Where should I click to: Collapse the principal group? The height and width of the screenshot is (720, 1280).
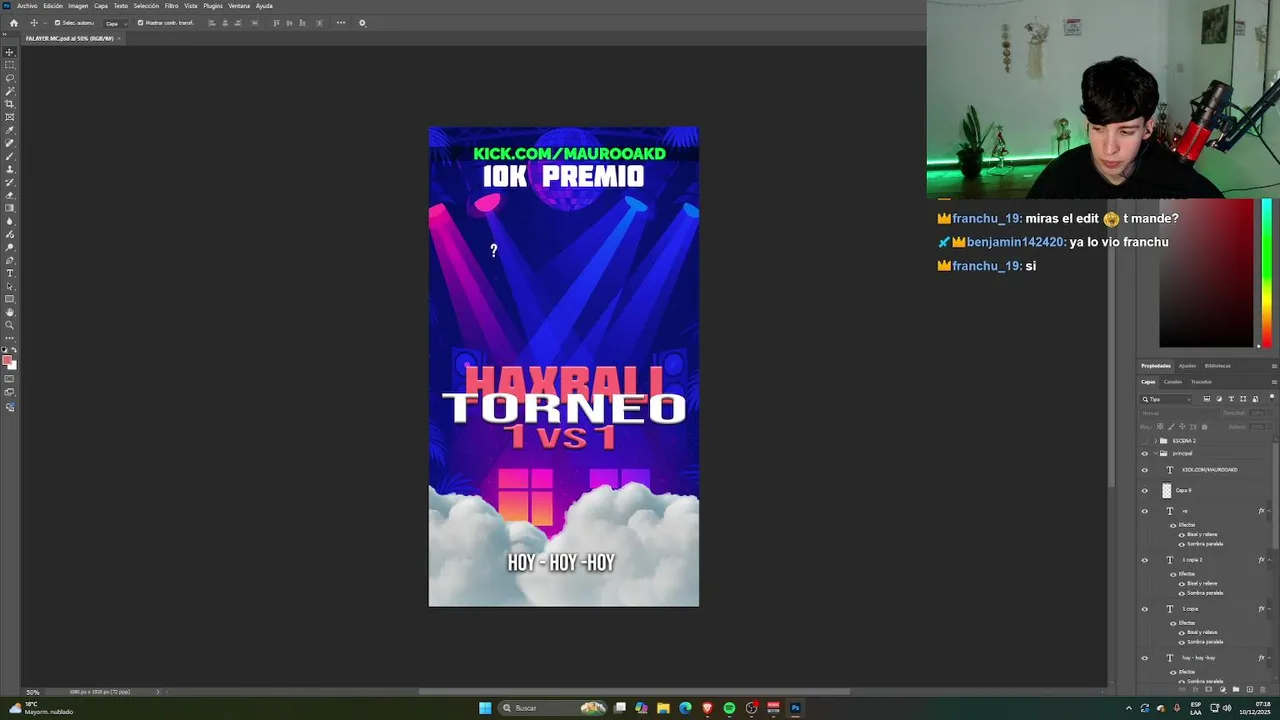1155,453
